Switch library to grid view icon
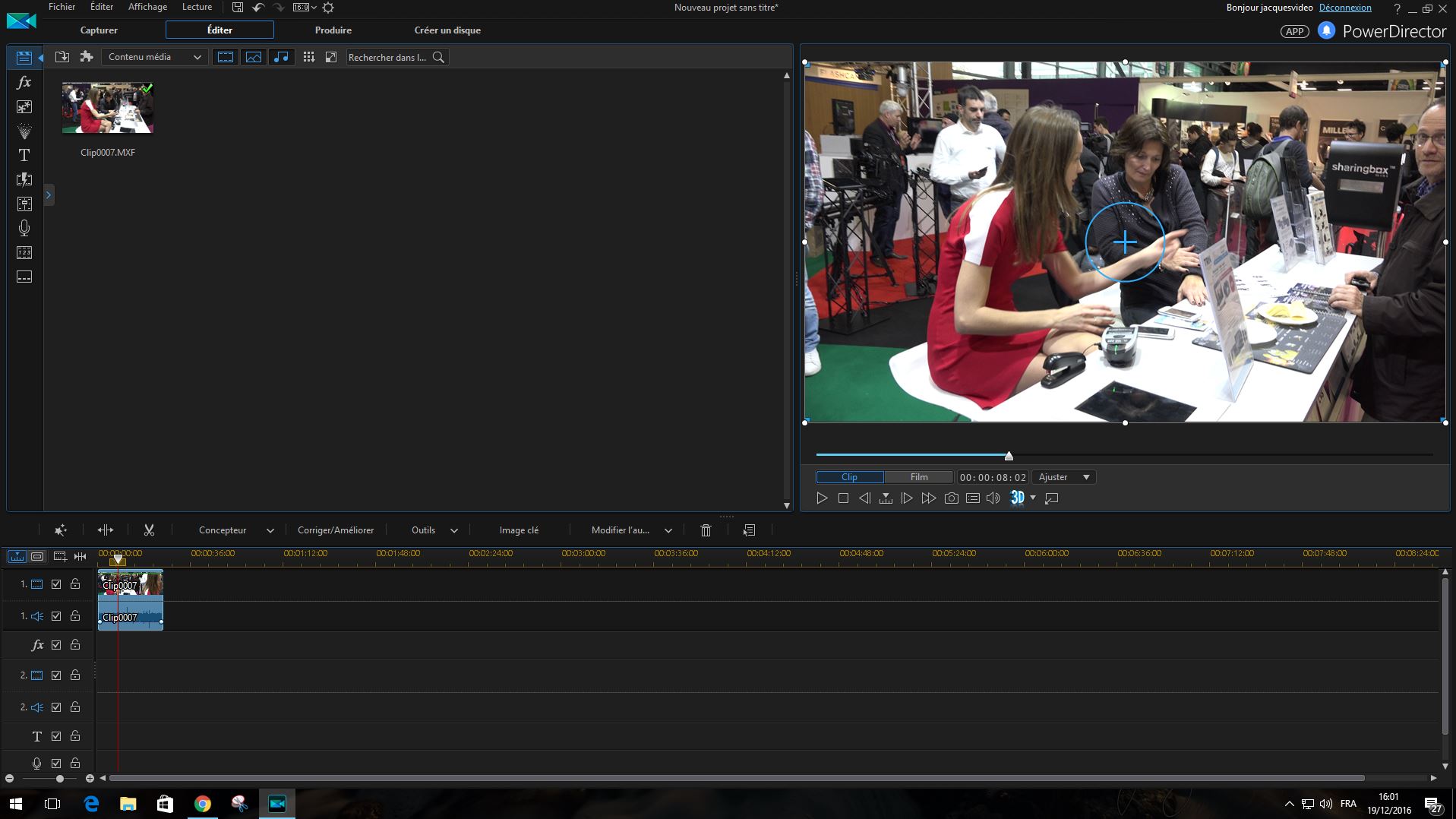This screenshot has width=1456, height=819. tap(308, 57)
